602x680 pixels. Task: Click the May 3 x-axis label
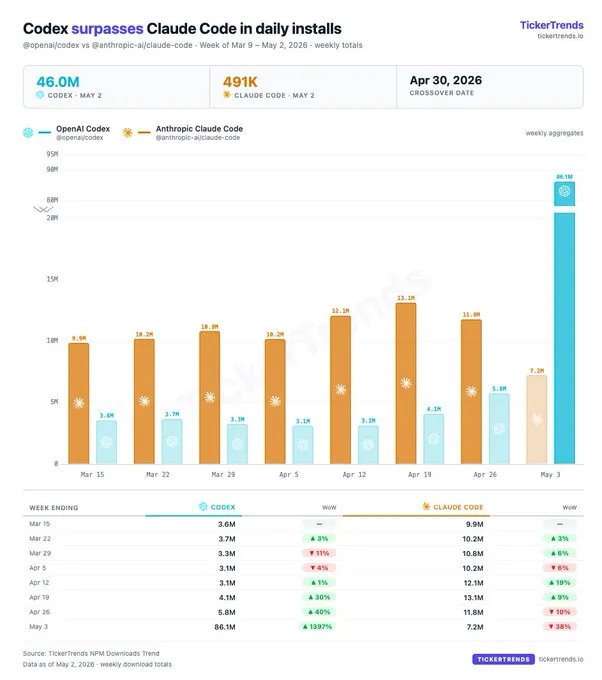click(x=550, y=474)
